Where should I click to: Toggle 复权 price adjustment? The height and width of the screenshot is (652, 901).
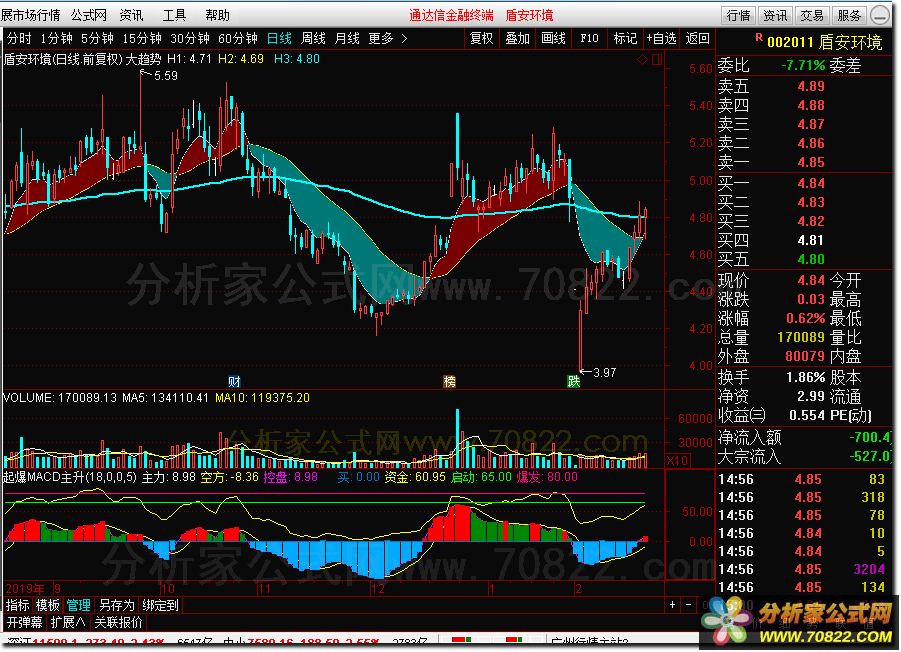482,38
